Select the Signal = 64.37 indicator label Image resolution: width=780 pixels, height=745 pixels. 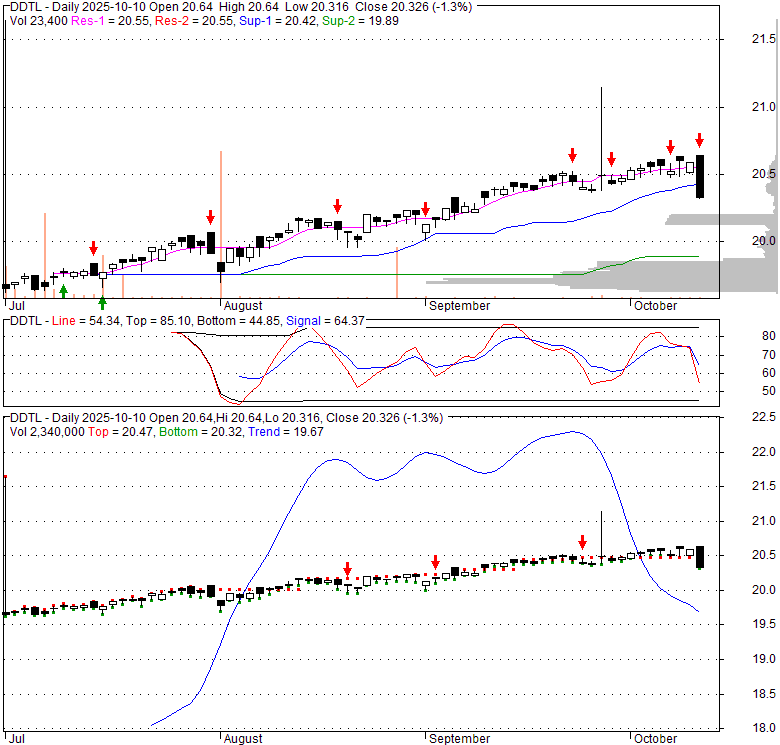pos(325,321)
